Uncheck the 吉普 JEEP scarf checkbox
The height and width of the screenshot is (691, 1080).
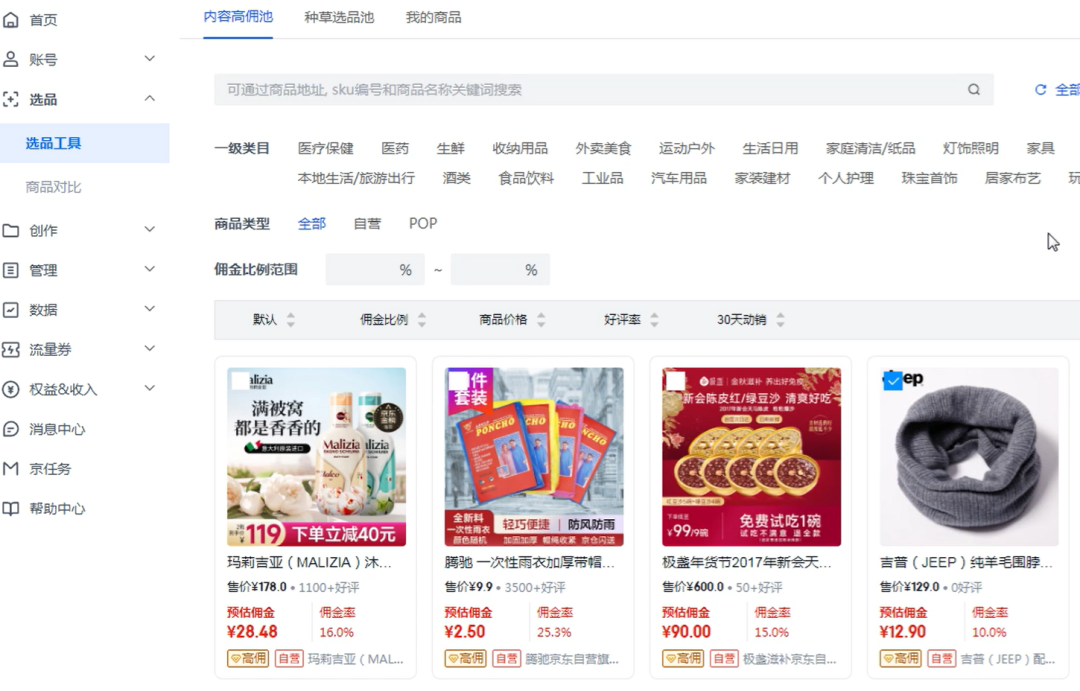coord(893,381)
